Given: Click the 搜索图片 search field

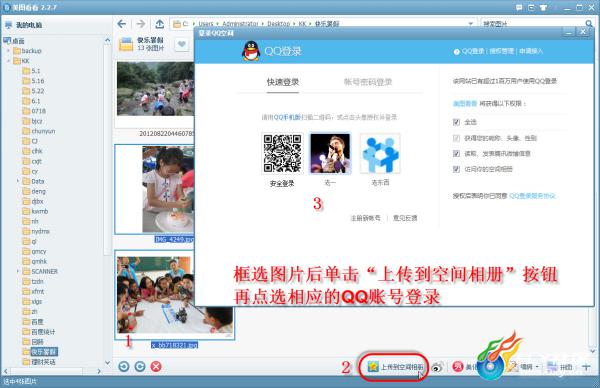Looking at the screenshot, I should pos(532,24).
